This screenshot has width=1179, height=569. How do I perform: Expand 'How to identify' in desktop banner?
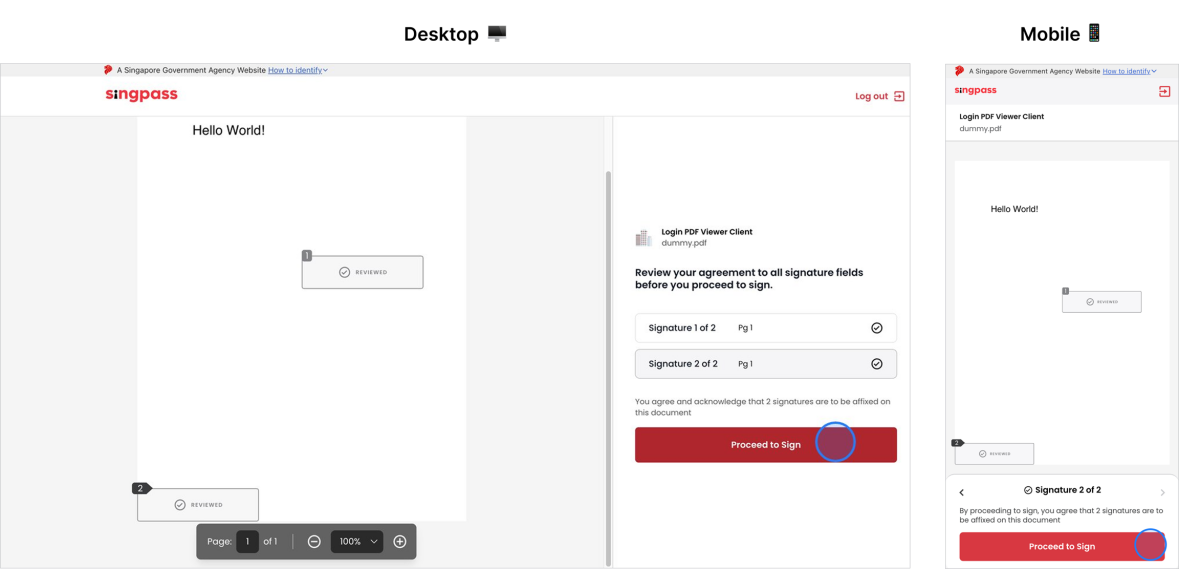click(x=298, y=70)
